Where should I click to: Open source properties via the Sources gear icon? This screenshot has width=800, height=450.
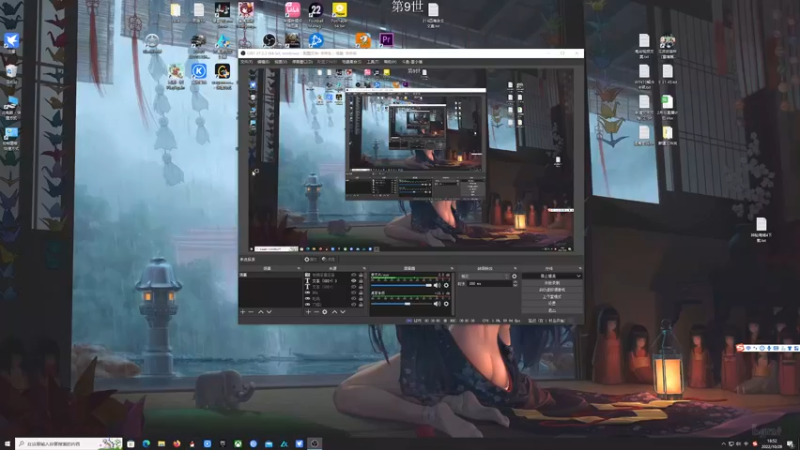click(x=324, y=312)
